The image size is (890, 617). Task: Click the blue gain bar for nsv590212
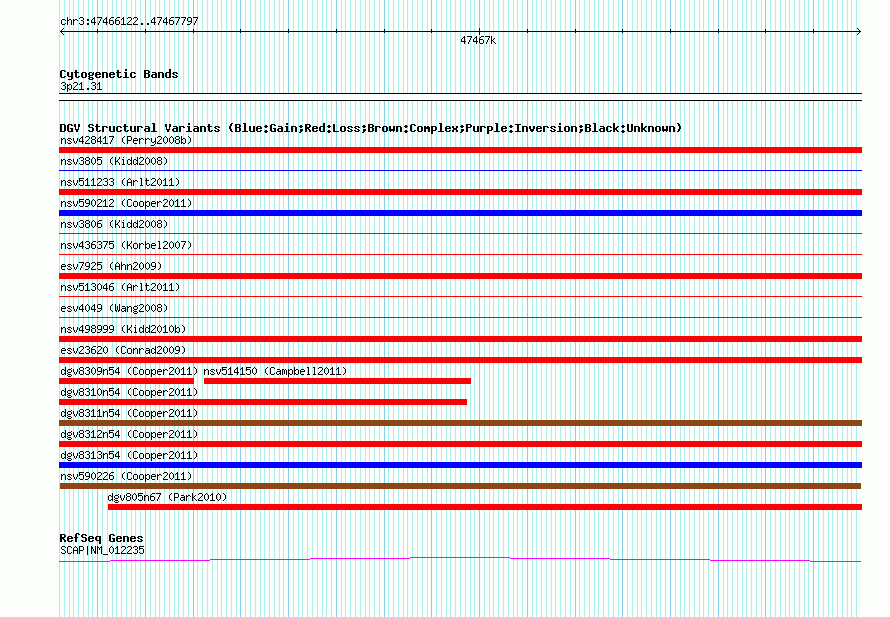click(460, 213)
